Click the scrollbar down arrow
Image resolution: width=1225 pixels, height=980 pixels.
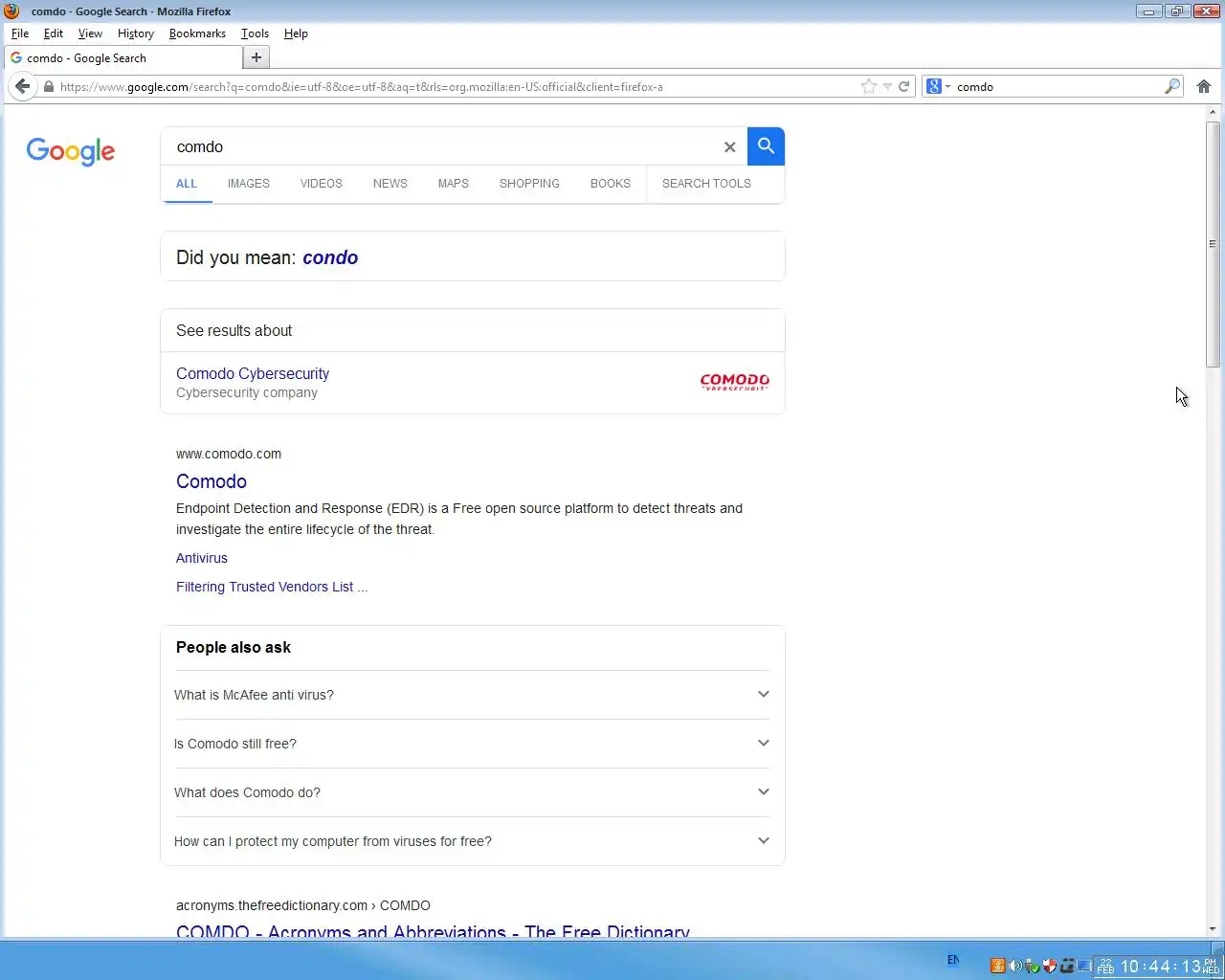coord(1213,928)
